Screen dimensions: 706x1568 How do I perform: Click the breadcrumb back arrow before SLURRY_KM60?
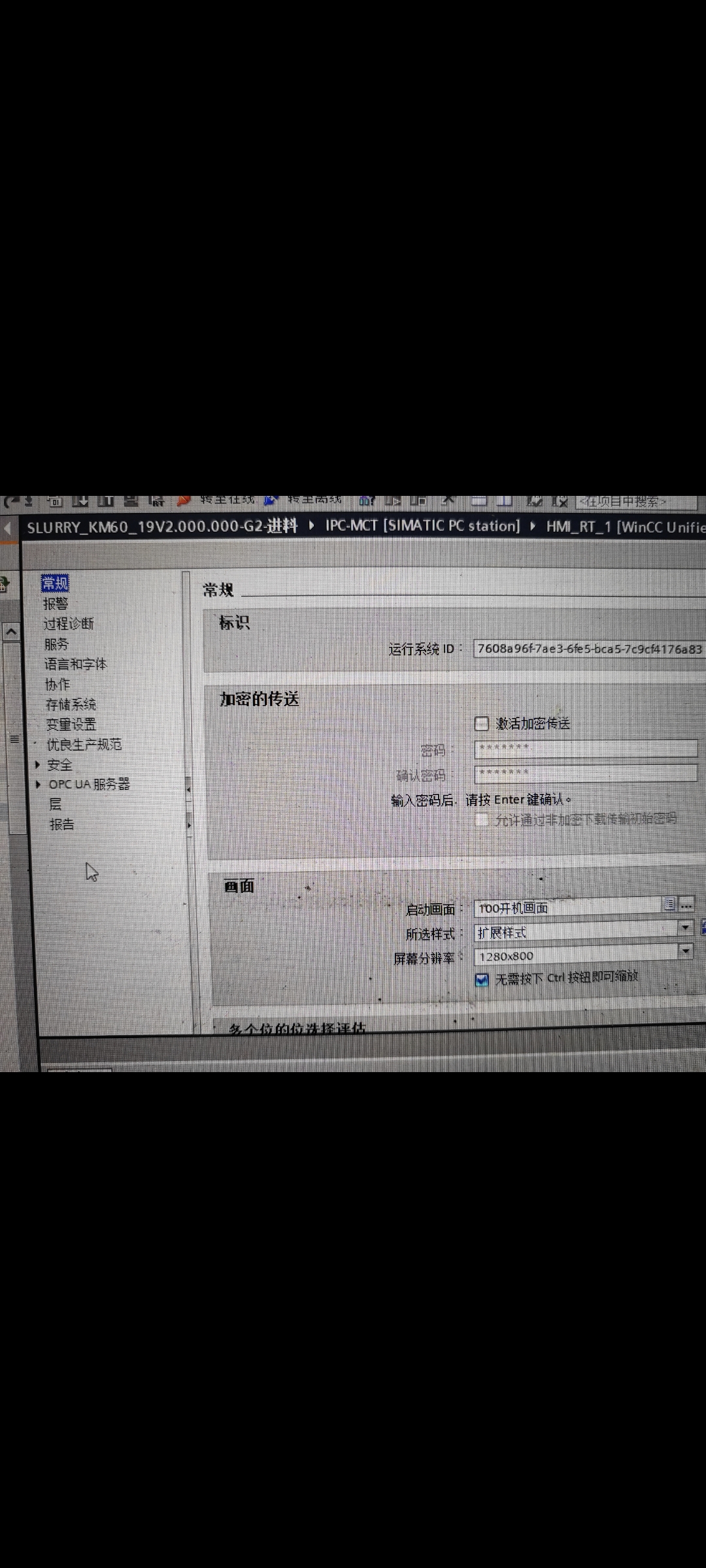(x=8, y=528)
